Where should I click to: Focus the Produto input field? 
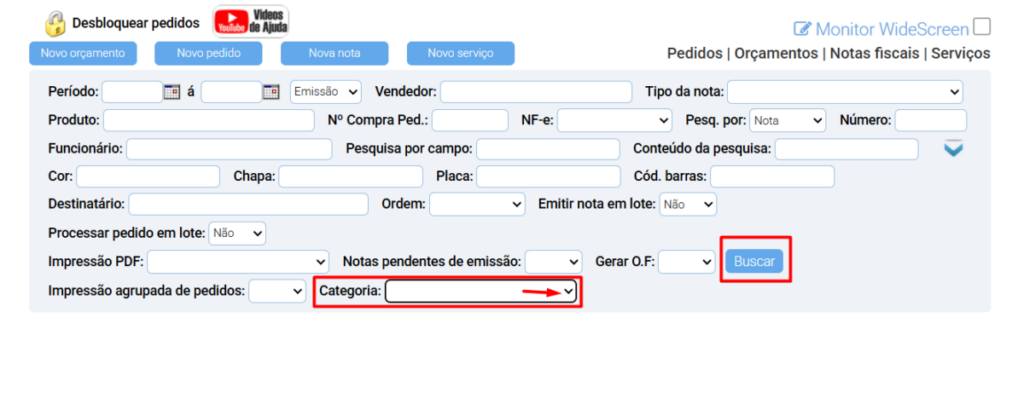click(x=209, y=120)
